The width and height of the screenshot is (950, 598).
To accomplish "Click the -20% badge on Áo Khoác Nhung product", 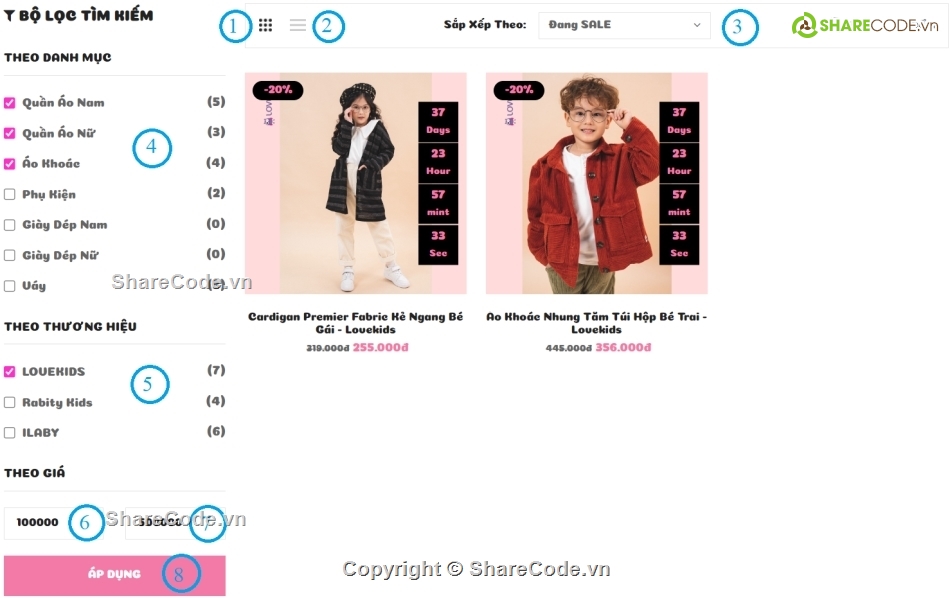I will [519, 90].
